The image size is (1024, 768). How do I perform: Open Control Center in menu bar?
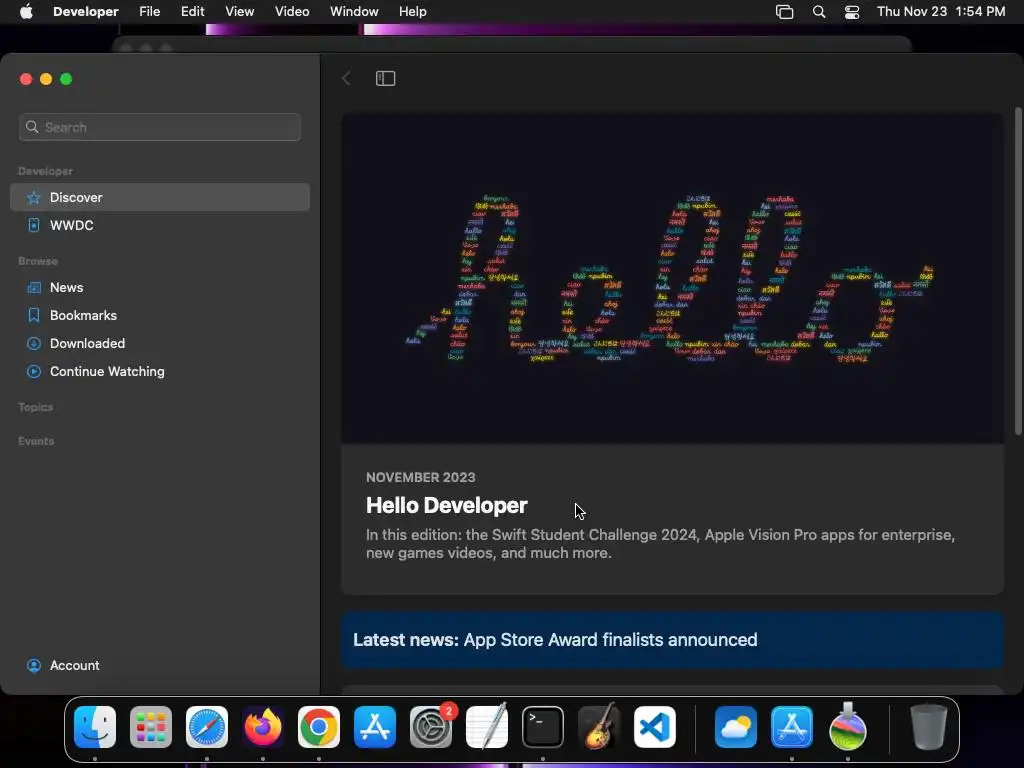(x=852, y=12)
